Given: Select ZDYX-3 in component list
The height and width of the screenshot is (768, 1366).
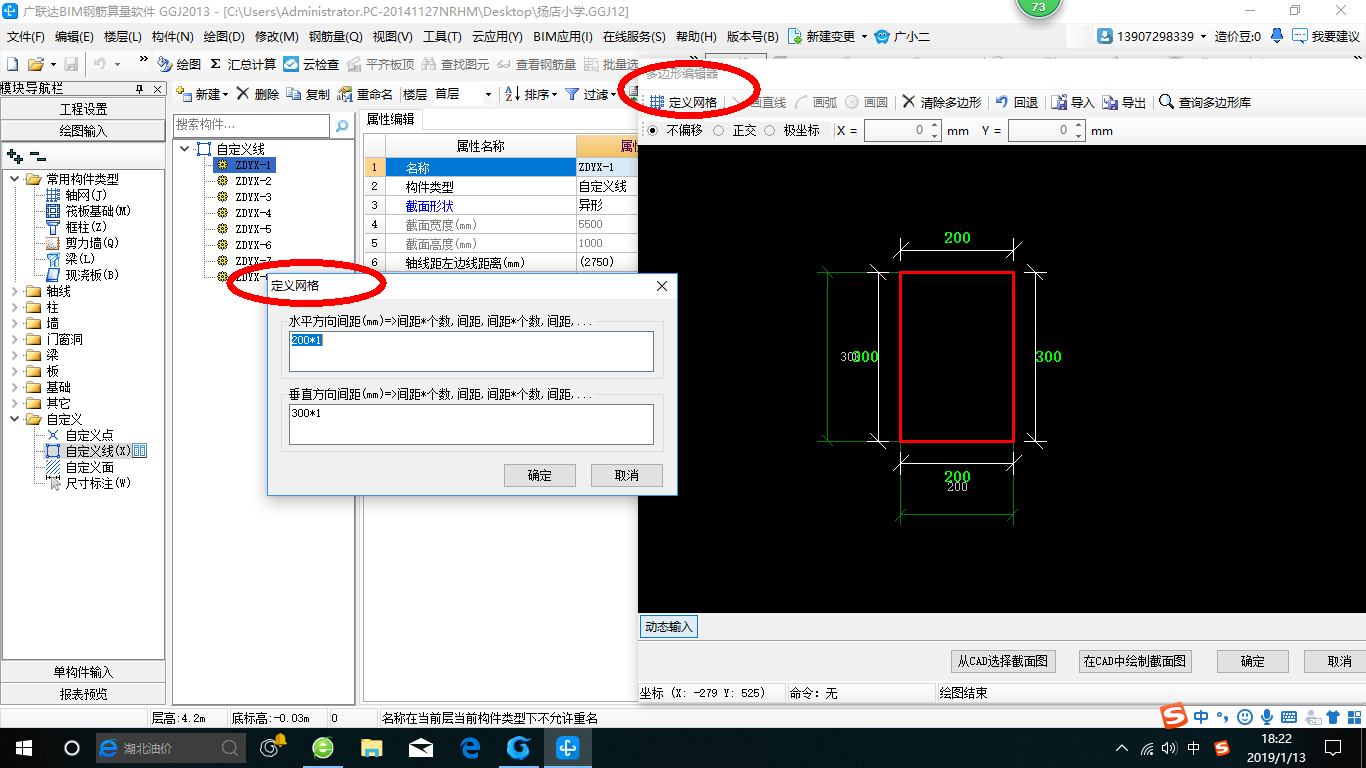Looking at the screenshot, I should click(x=253, y=197).
